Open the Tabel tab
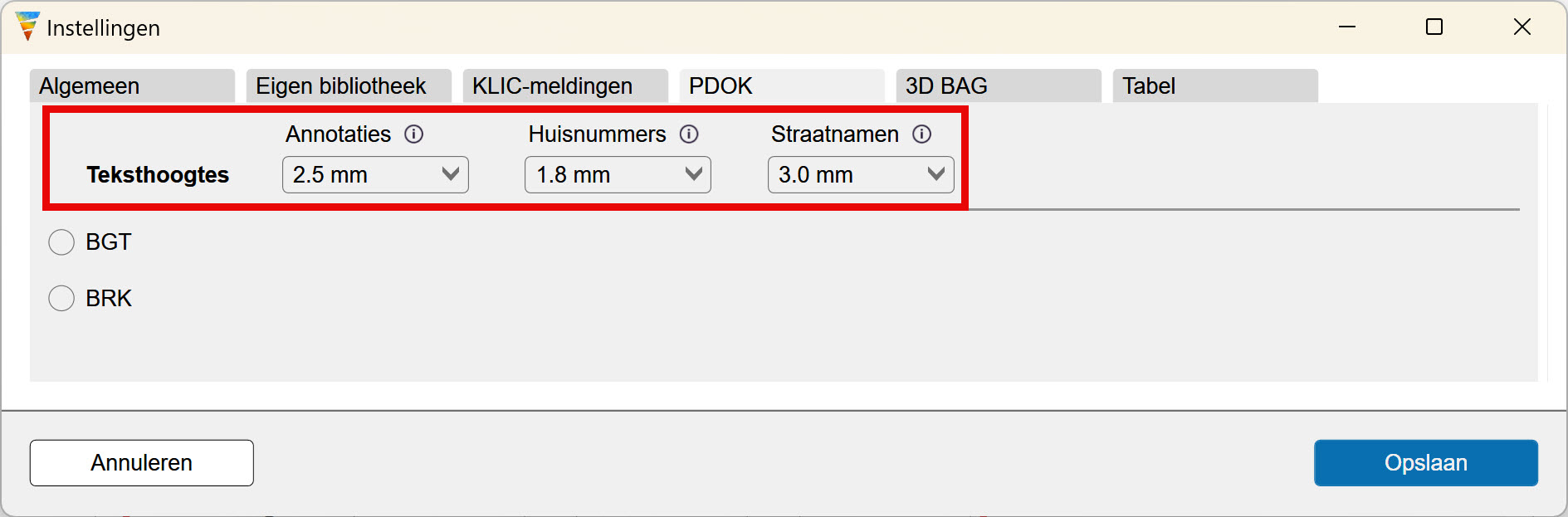 [1215, 86]
